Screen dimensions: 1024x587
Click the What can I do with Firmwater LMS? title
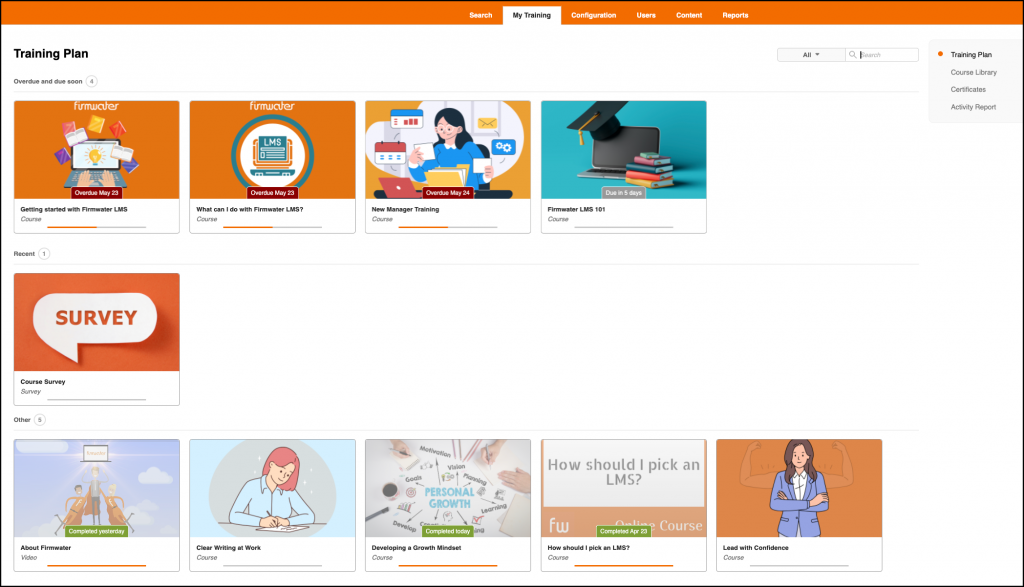pyautogui.click(x=249, y=210)
